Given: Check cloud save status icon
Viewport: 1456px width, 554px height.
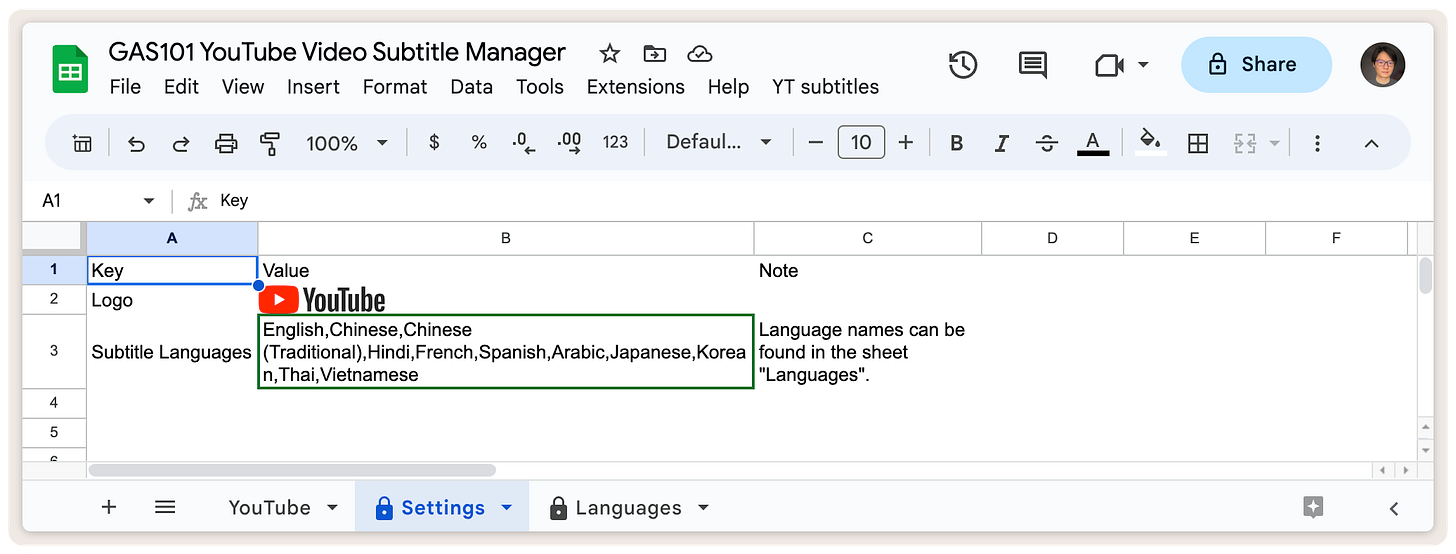Looking at the screenshot, I should coord(700,53).
